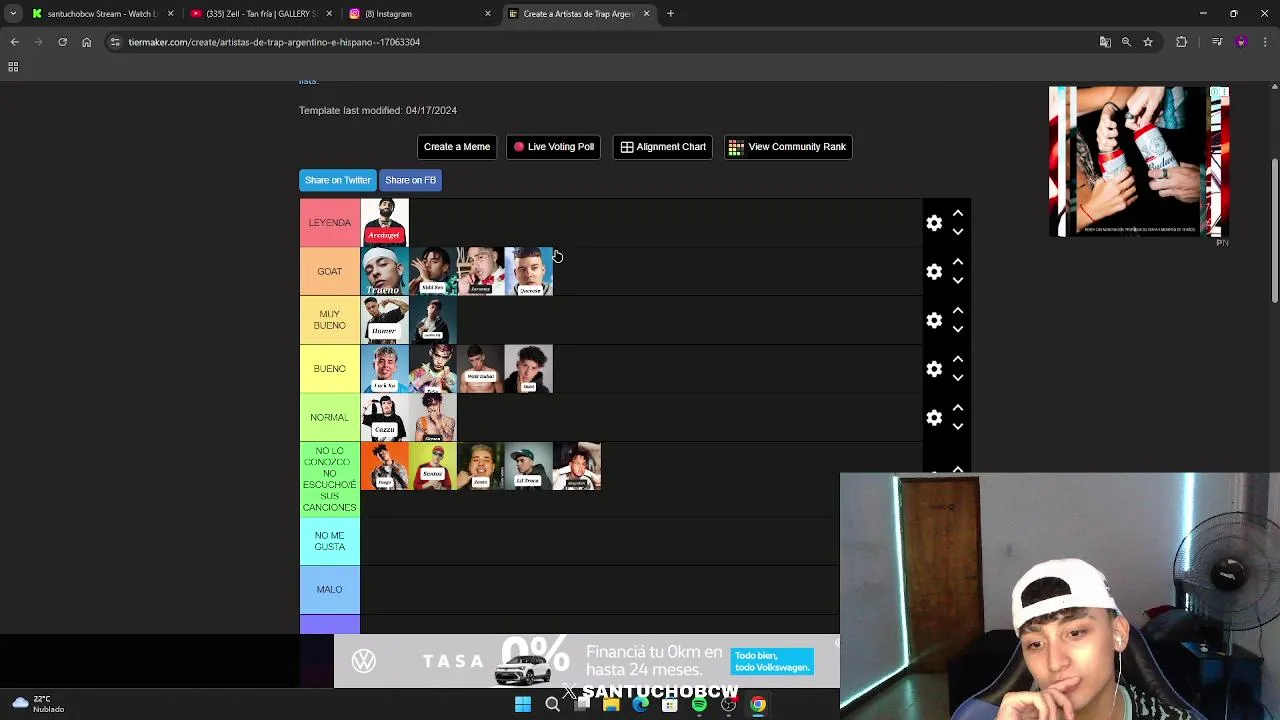The height and width of the screenshot is (720, 1280).
Task: Open the zoom indicator in address bar
Action: [x=1126, y=42]
